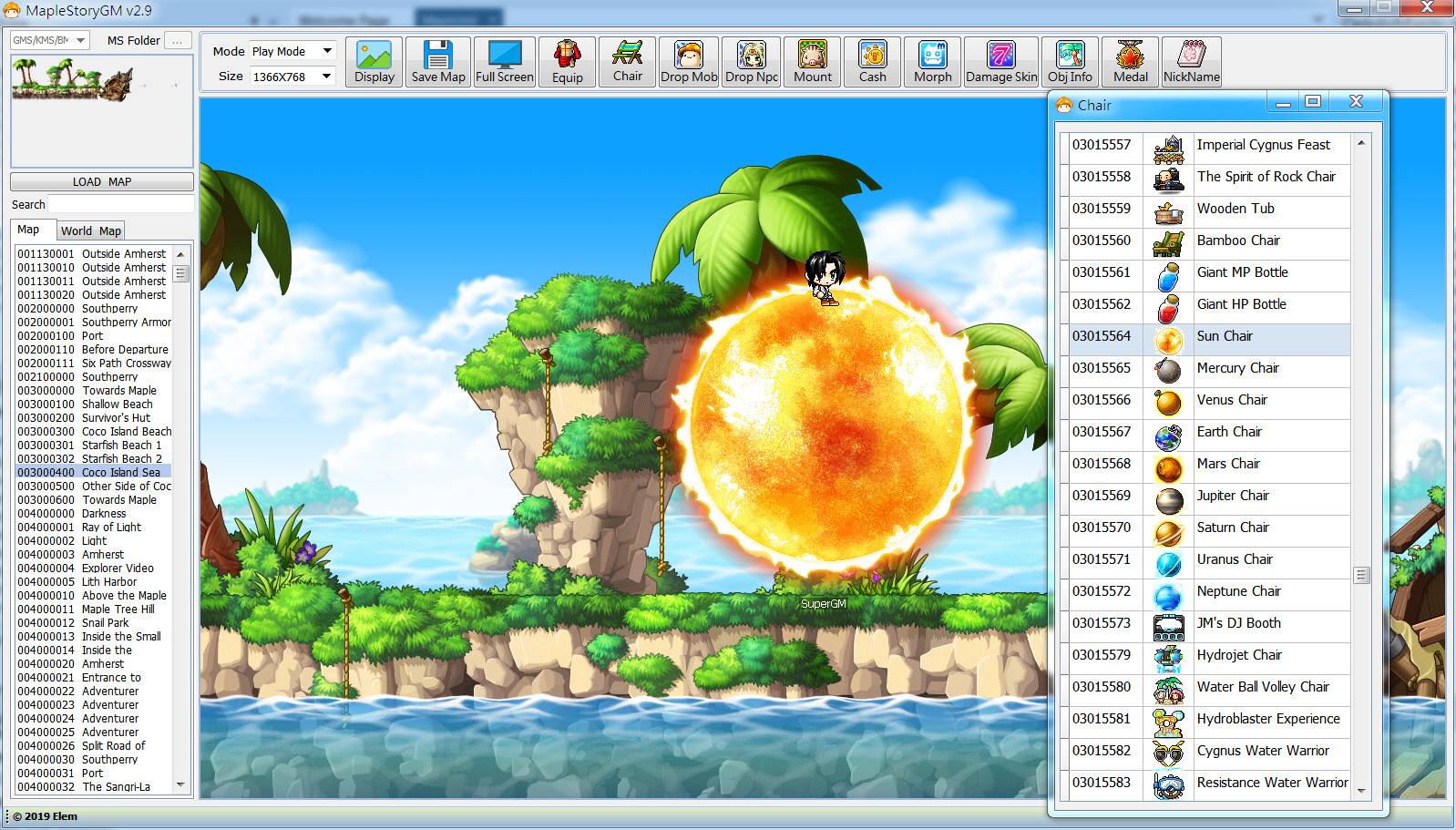Click the Saturn Chair planet icon

point(1168,531)
